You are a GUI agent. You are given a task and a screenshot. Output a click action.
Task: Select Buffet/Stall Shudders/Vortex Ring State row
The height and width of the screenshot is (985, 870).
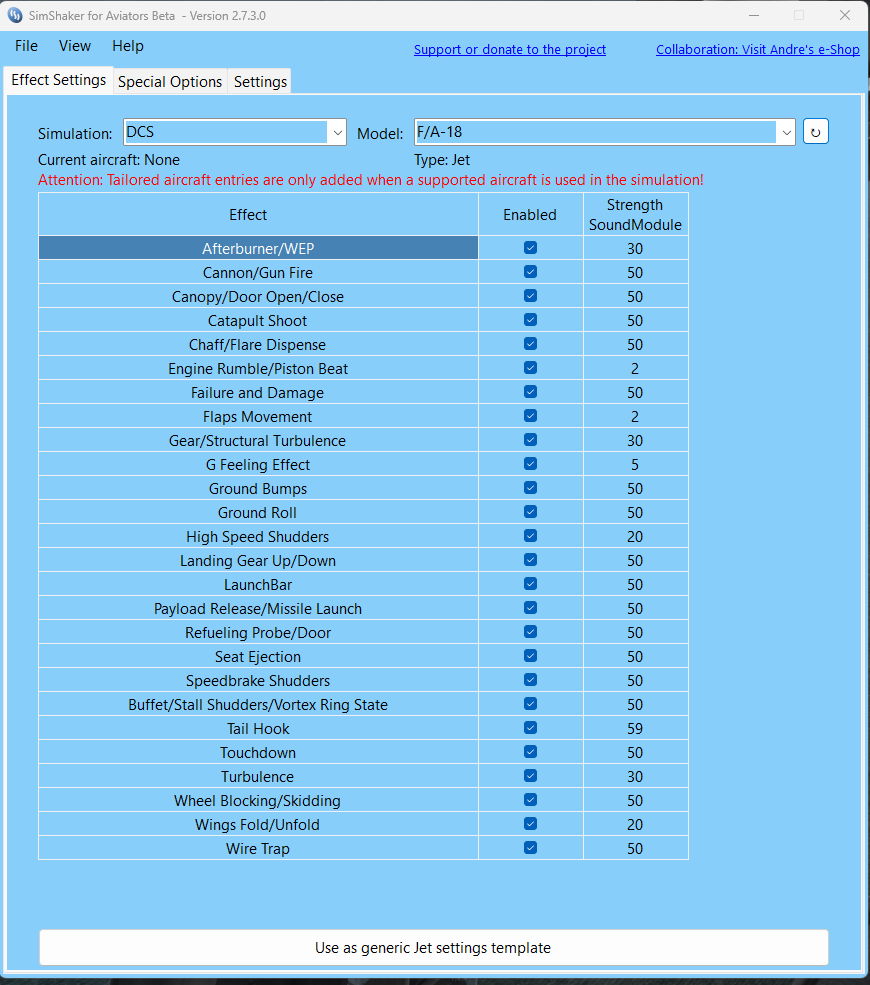tap(258, 704)
